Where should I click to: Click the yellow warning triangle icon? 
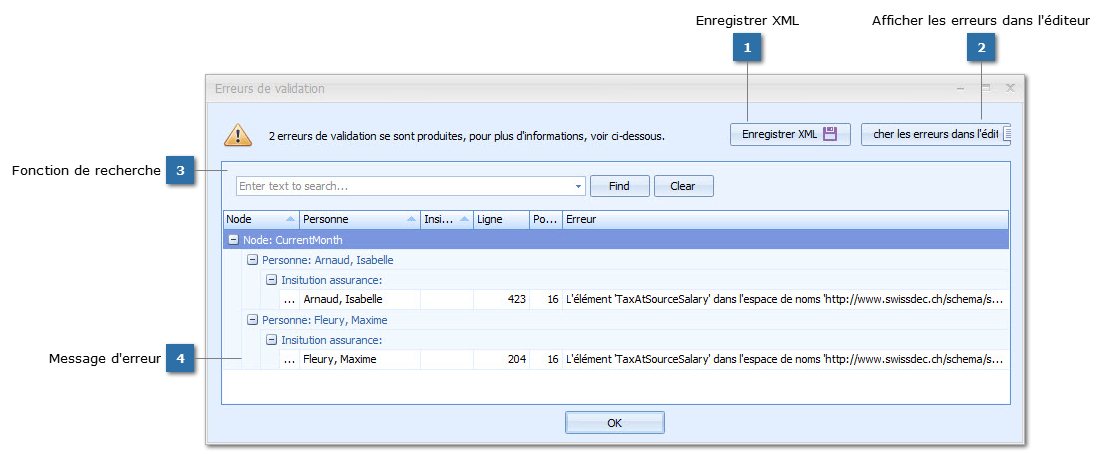(x=238, y=134)
